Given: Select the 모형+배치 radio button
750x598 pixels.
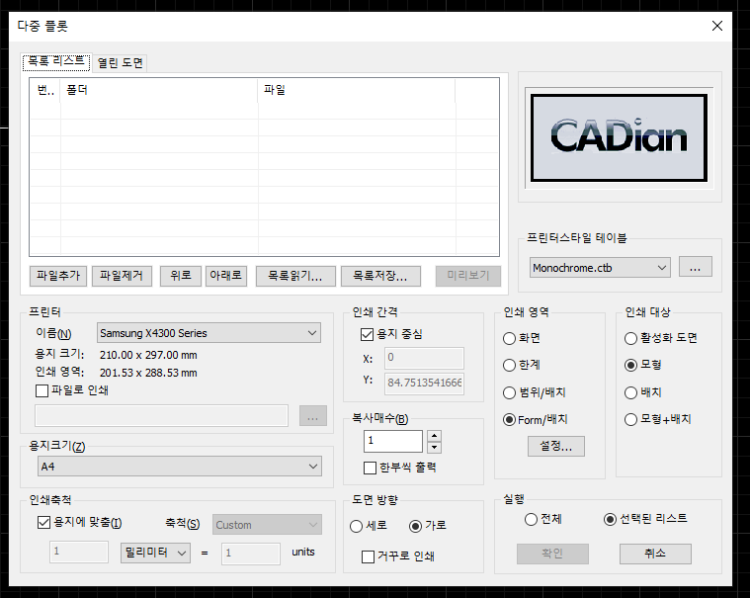Looking at the screenshot, I should click(x=630, y=420).
